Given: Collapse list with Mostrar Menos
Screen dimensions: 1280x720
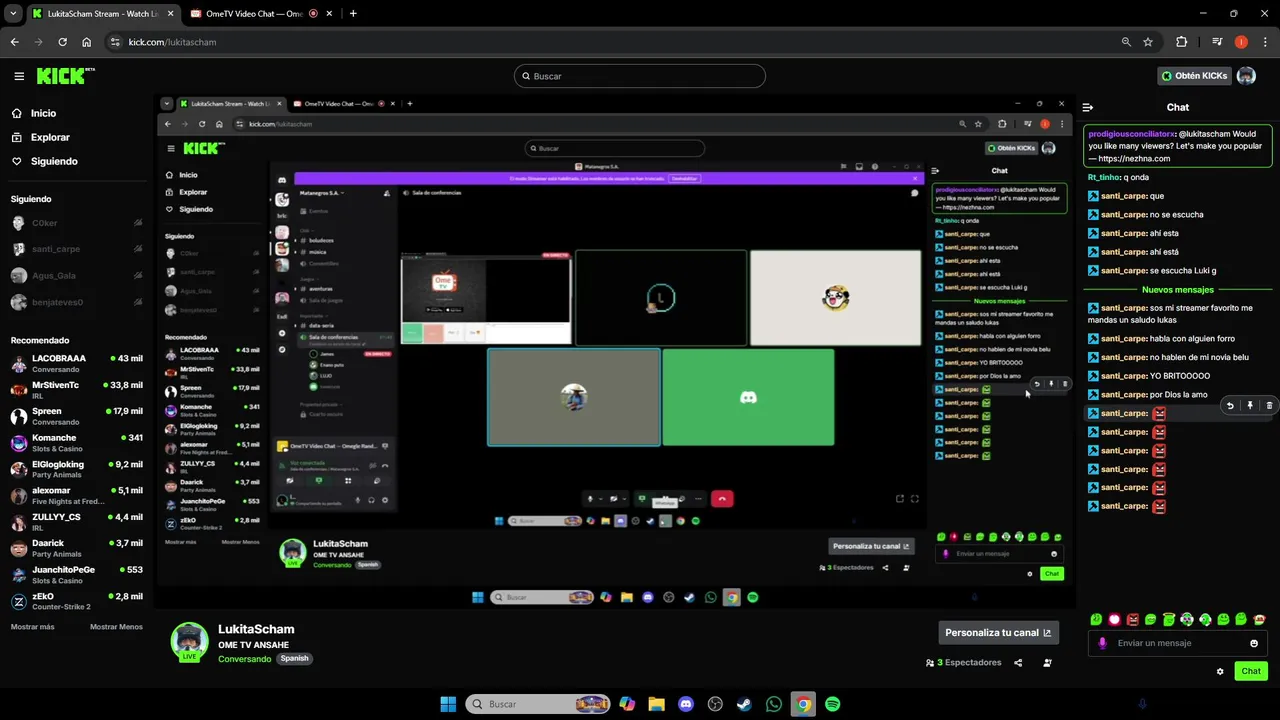Looking at the screenshot, I should coord(116,627).
